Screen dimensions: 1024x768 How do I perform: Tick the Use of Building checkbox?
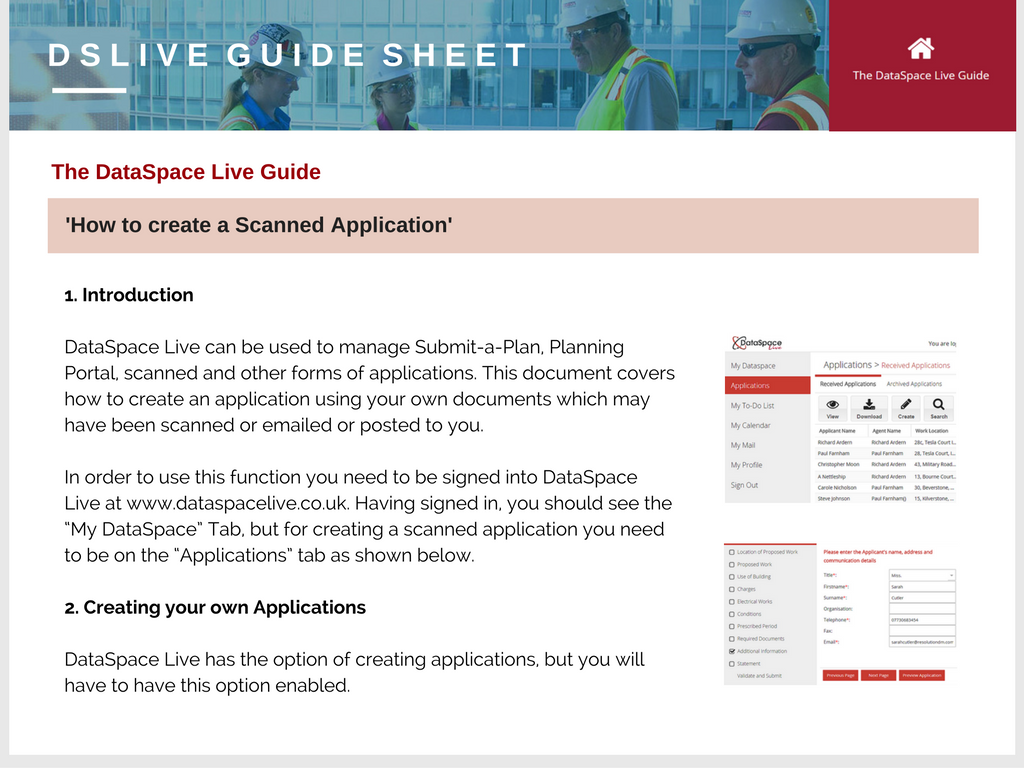pyautogui.click(x=731, y=577)
